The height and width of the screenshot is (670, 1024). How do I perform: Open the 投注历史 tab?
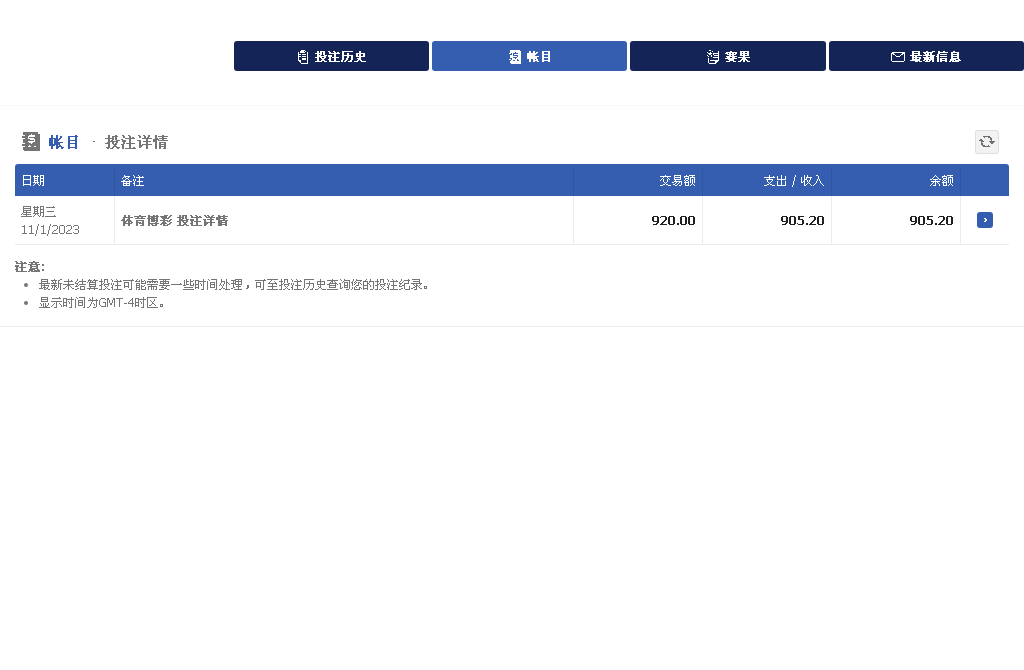pos(331,56)
